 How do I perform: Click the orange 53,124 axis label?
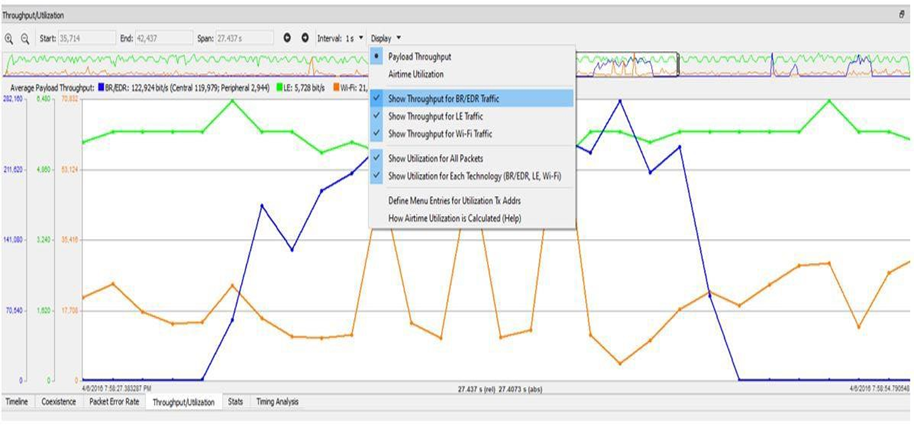[69, 170]
